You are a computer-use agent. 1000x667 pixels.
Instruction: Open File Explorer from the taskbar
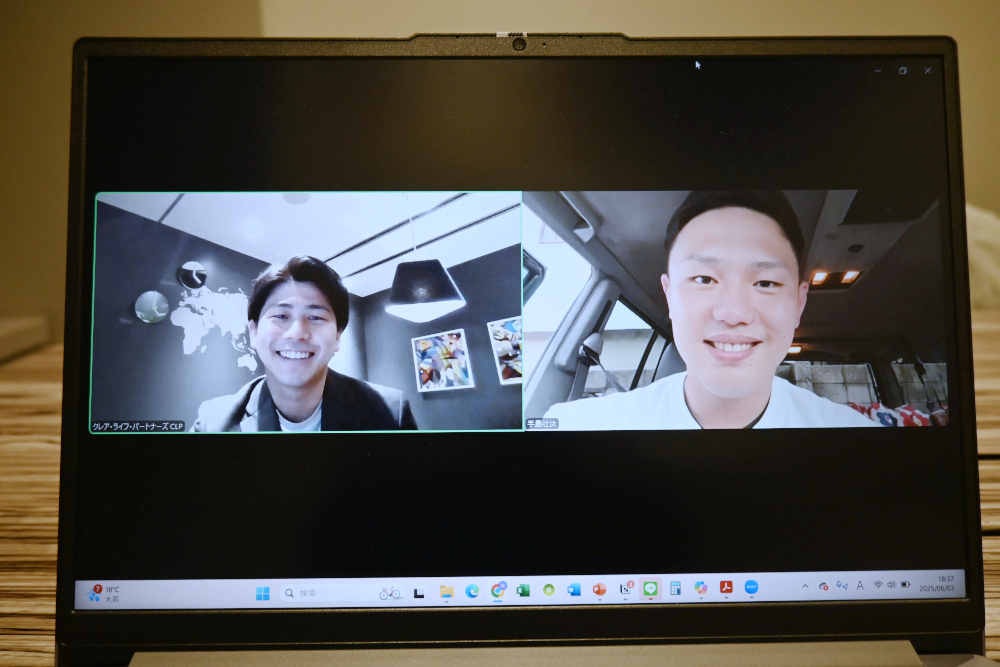446,592
